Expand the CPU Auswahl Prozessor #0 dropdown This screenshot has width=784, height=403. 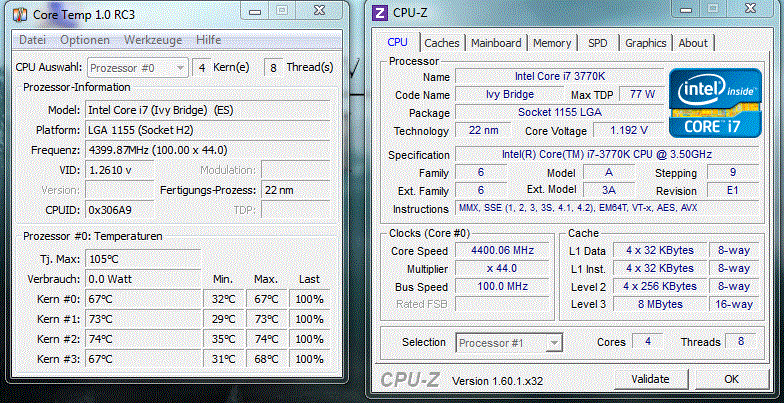138,68
